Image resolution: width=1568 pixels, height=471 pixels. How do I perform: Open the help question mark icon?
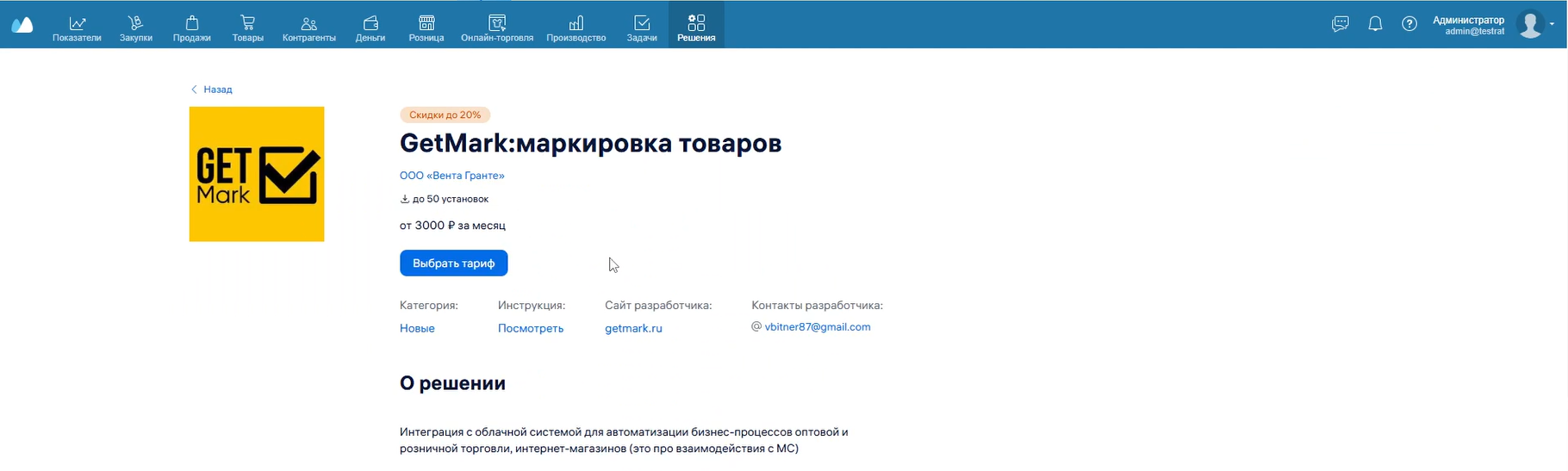[1409, 24]
